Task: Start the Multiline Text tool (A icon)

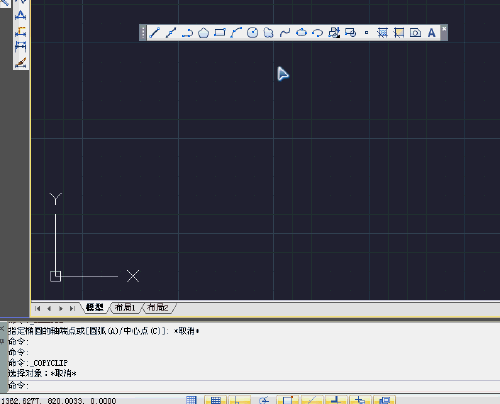Action: [431, 33]
